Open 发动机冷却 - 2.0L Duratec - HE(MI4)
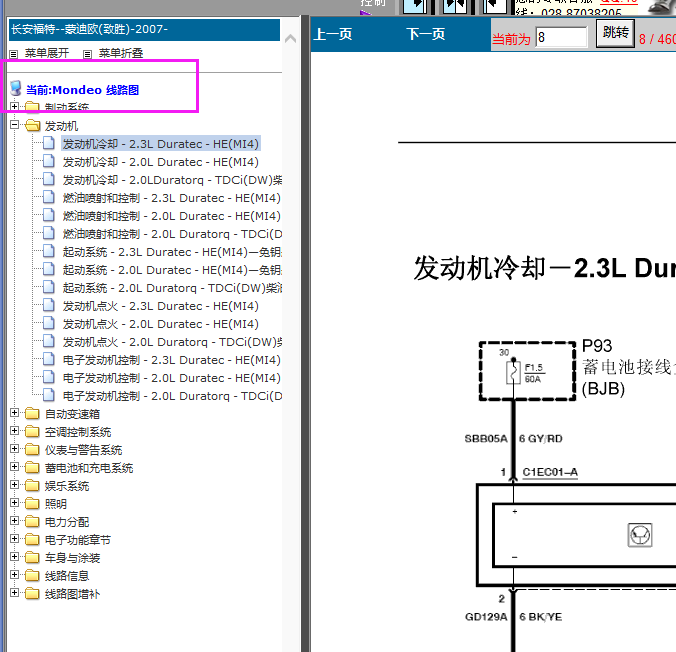The width and height of the screenshot is (676, 652). tap(160, 162)
